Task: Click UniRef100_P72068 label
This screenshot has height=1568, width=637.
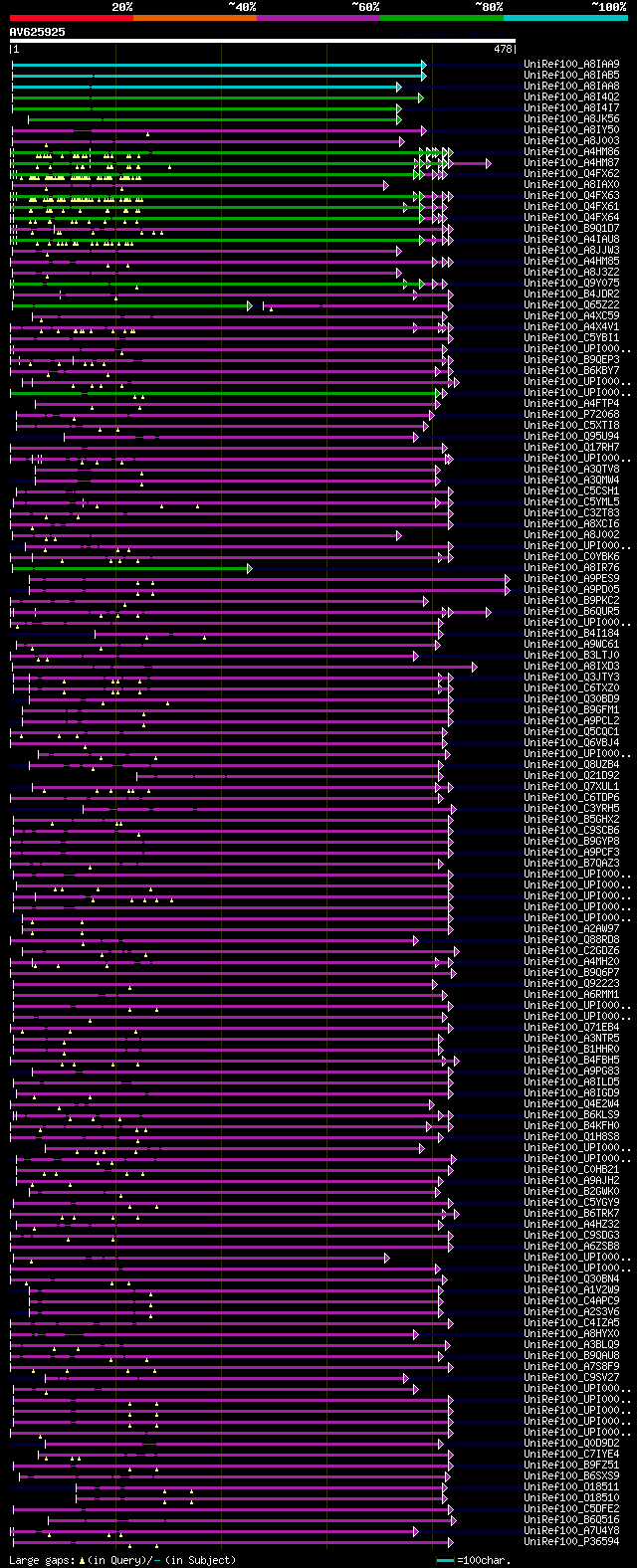Action: (x=571, y=414)
